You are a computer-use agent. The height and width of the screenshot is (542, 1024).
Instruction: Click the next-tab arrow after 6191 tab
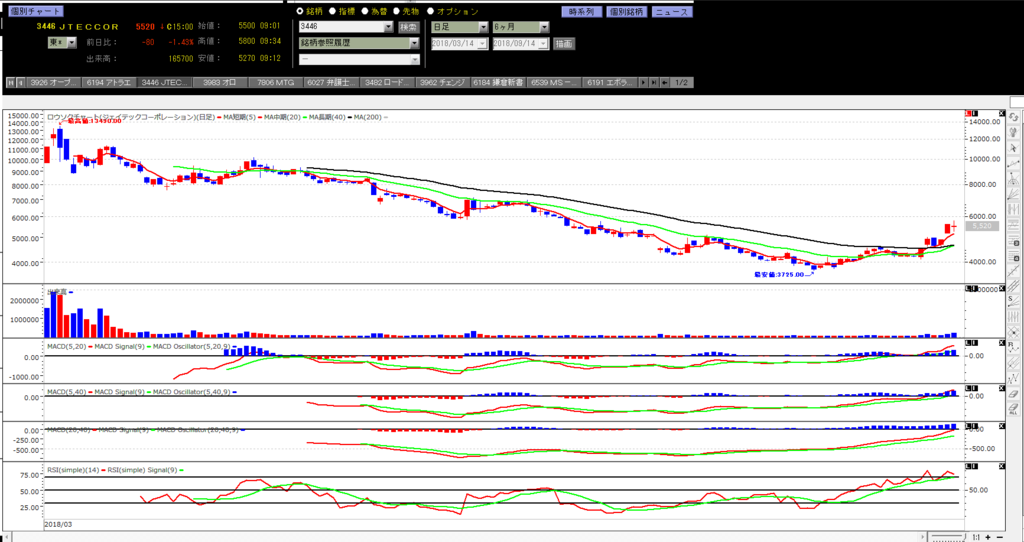644,83
